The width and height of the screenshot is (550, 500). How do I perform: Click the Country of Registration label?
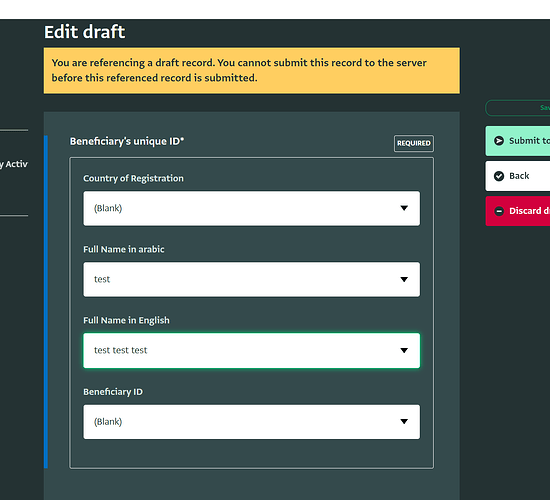tap(133, 178)
